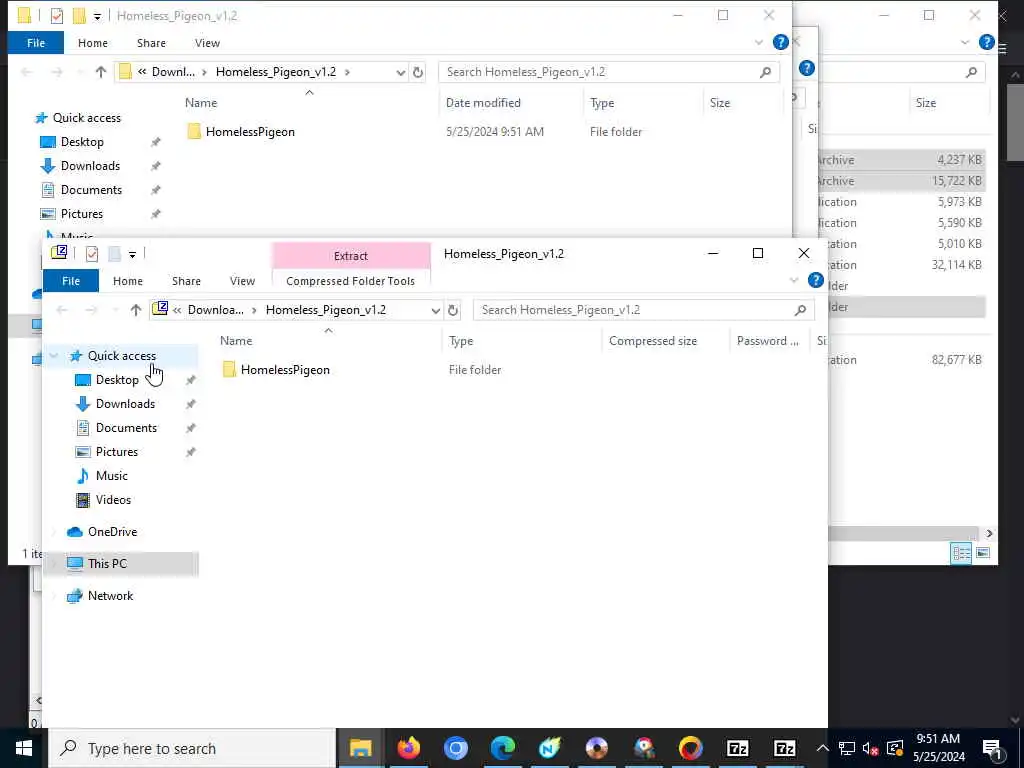Image resolution: width=1024 pixels, height=768 pixels.
Task: Launch Firefox from the taskbar
Action: pyautogui.click(x=409, y=748)
